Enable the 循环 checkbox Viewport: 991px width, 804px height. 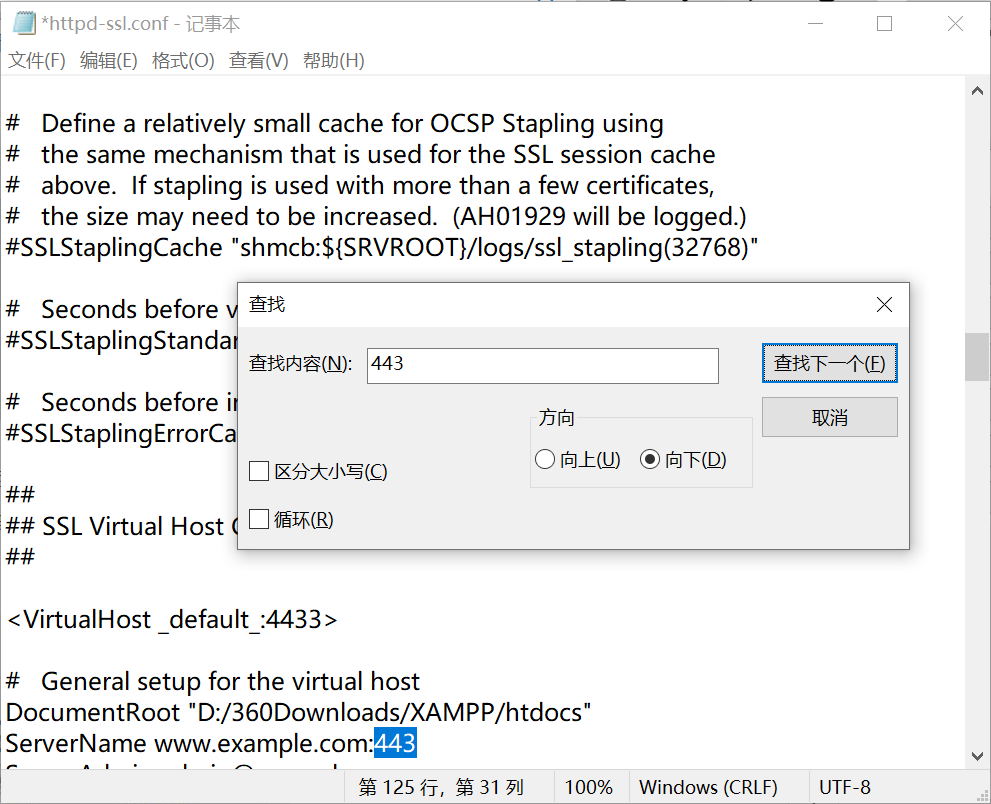pos(258,519)
